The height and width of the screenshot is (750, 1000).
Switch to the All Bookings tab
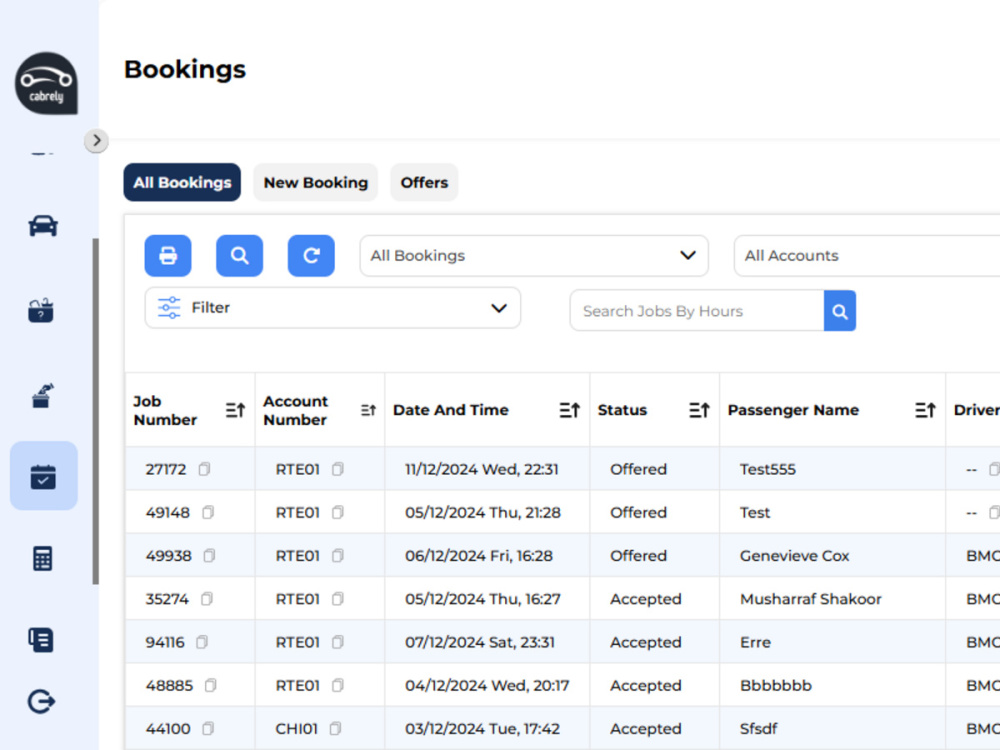tap(182, 182)
